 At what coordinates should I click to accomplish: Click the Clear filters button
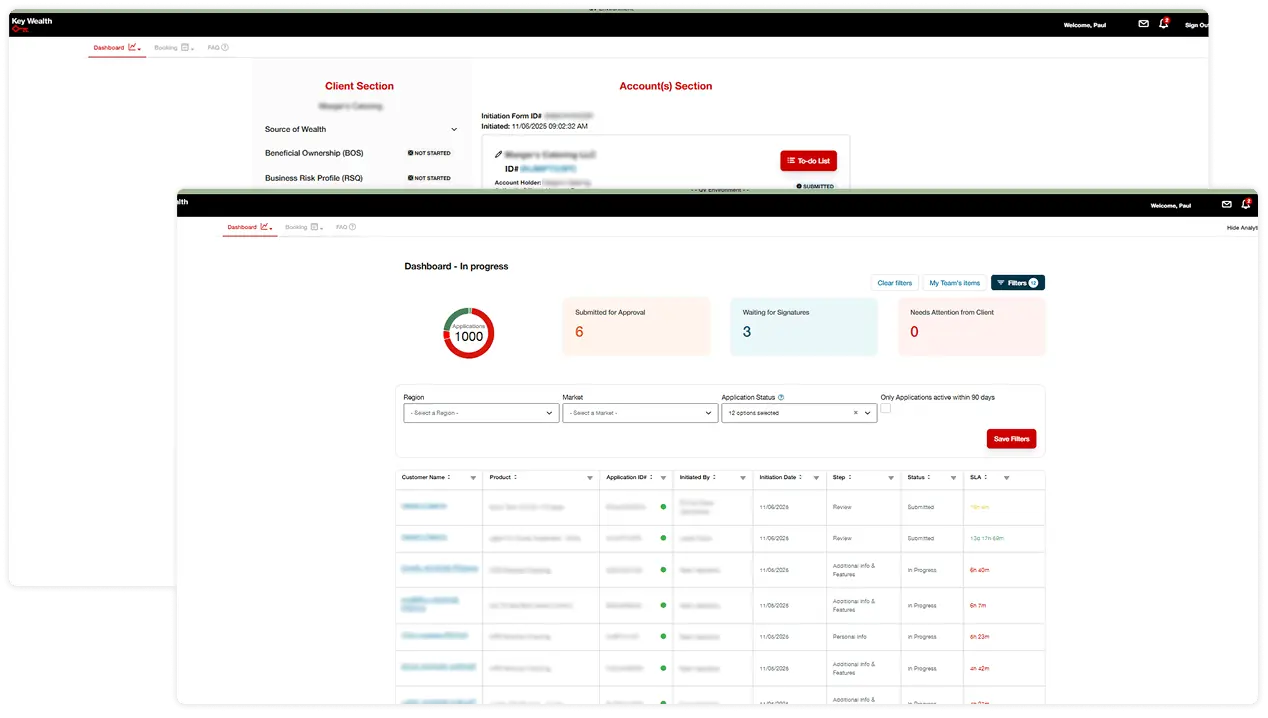[x=894, y=282]
